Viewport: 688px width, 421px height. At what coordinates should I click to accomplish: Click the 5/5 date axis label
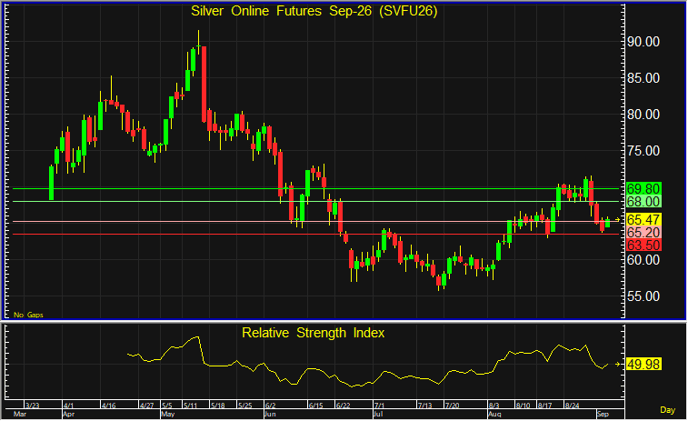(x=167, y=405)
